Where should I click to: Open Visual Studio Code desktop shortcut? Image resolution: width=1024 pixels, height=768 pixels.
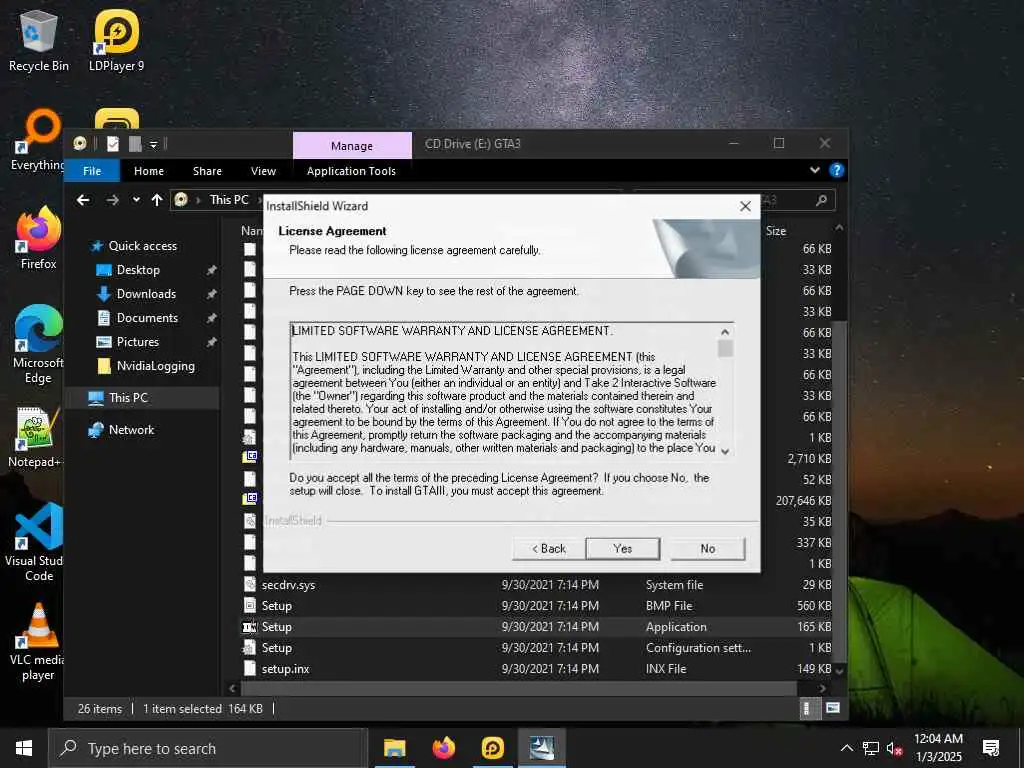[35, 542]
